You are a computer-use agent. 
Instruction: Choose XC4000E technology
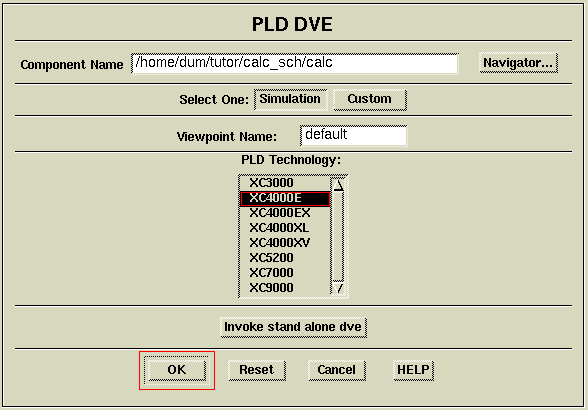point(285,198)
